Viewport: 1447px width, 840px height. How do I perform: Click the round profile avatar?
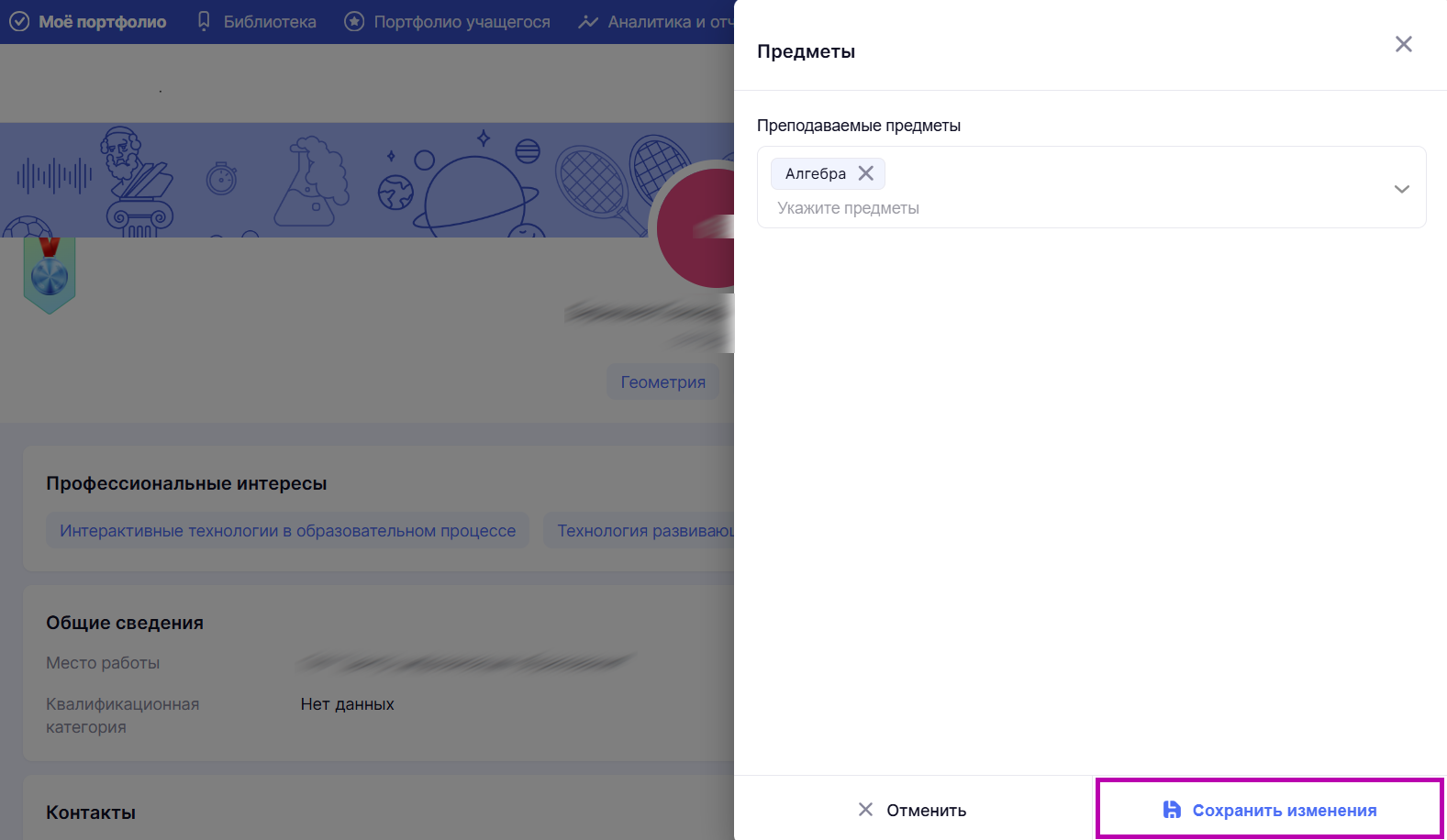click(x=697, y=227)
